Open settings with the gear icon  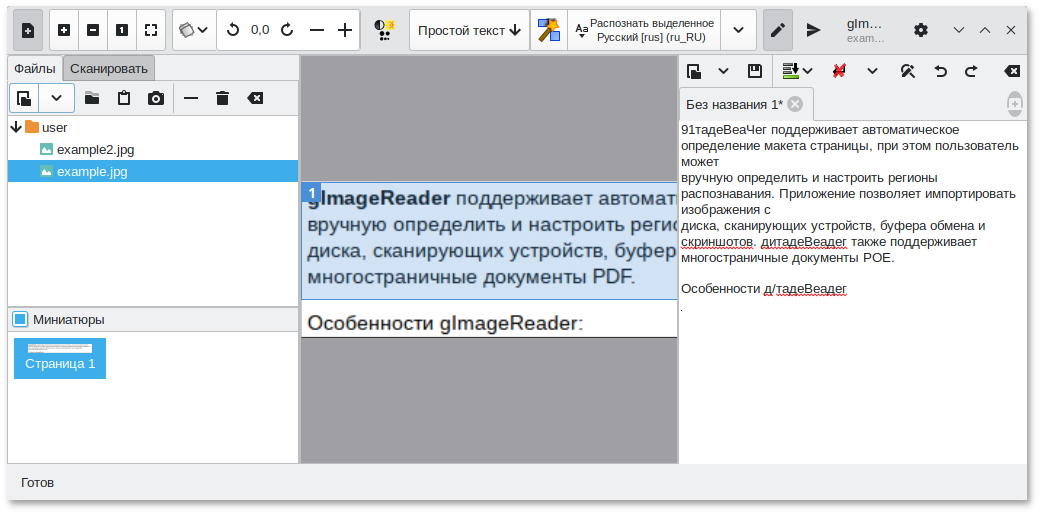(921, 30)
